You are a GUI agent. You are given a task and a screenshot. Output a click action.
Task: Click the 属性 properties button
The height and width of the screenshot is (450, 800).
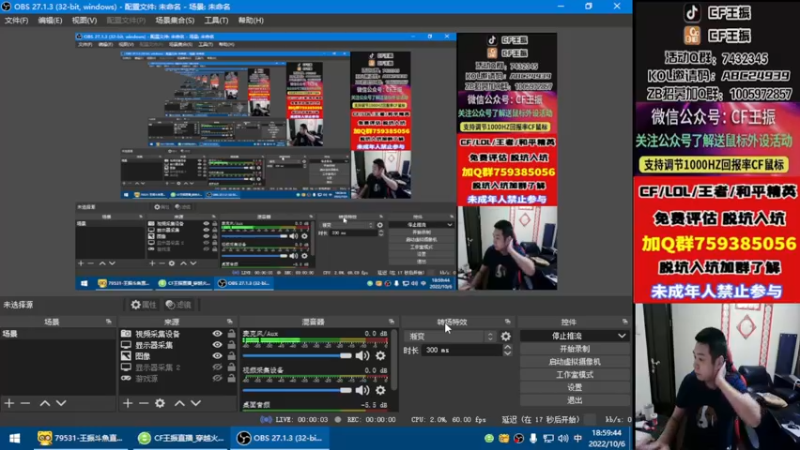(143, 305)
